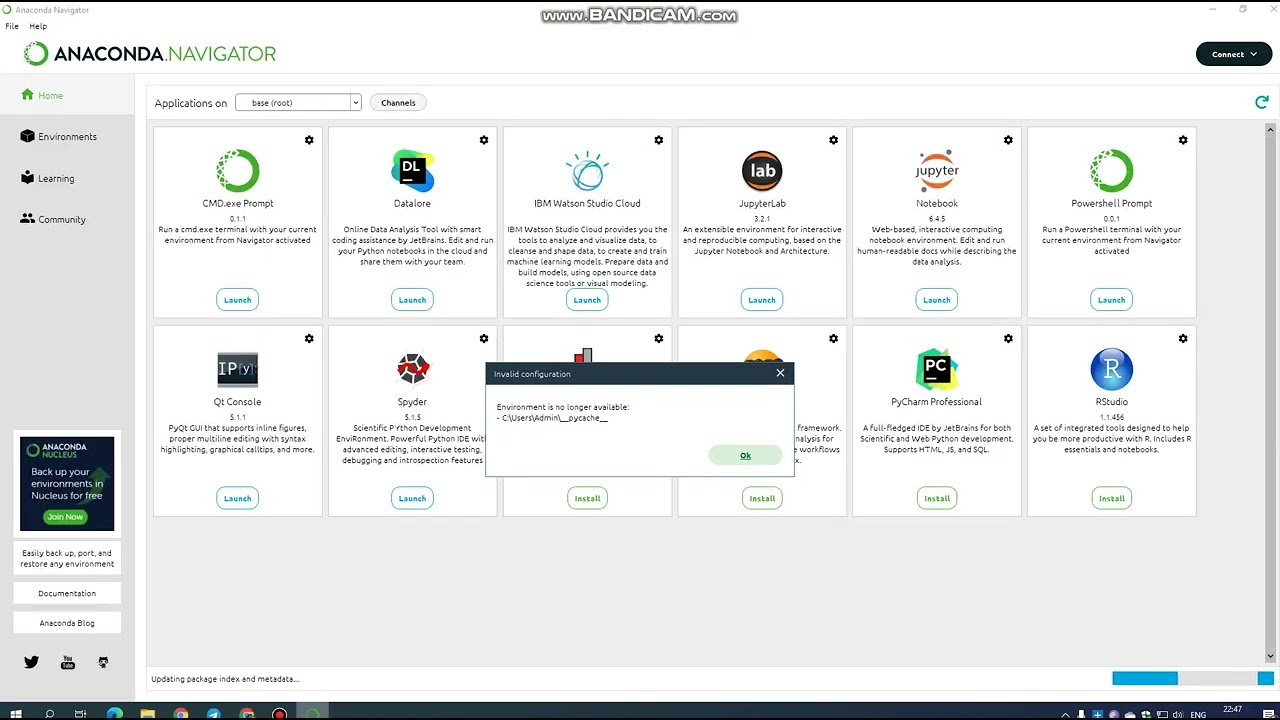
Task: Click the 'Environment is no longer available:' message
Action: coord(563,407)
